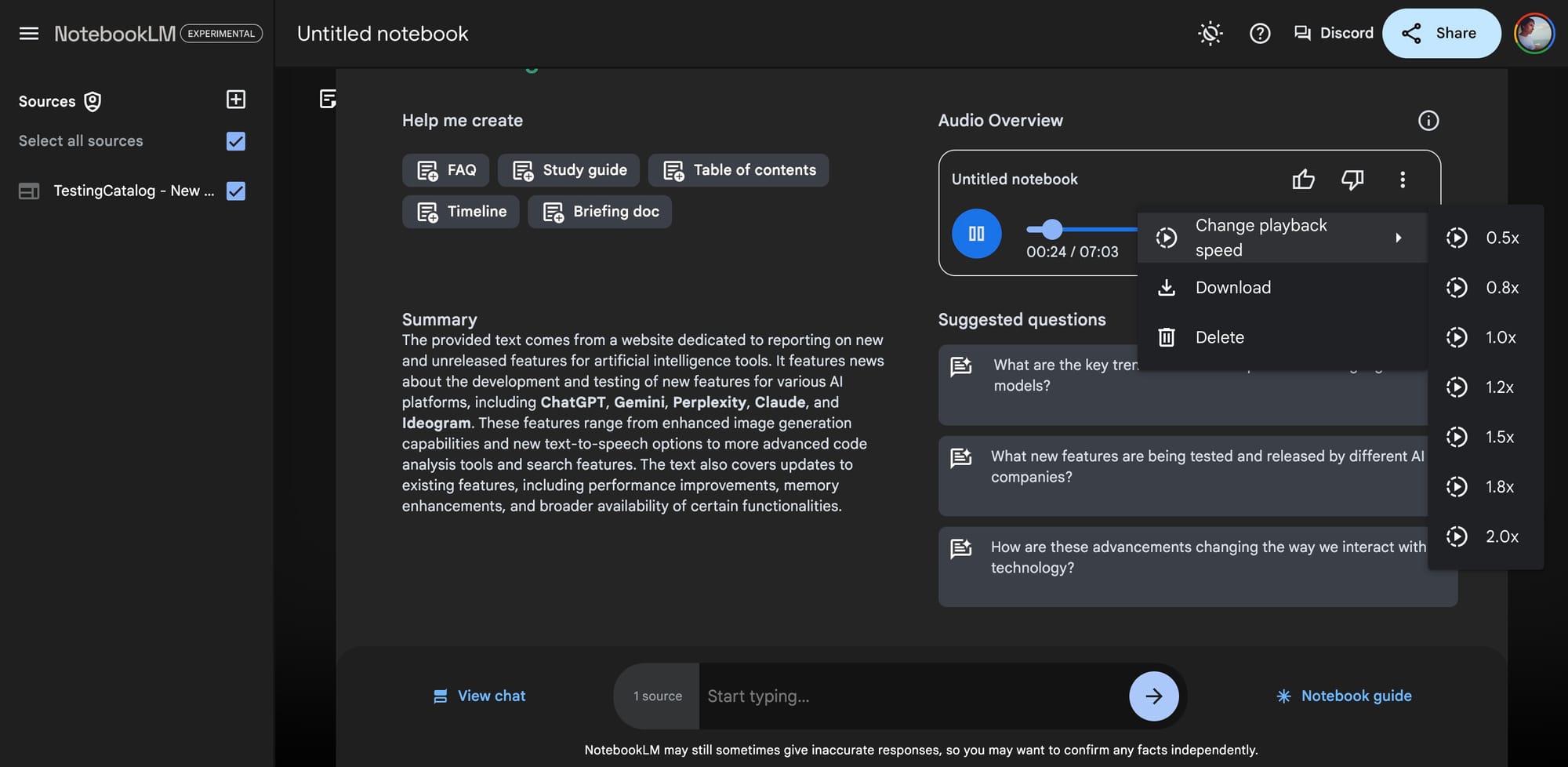Give thumbs up to audio overview
The image size is (1568, 767).
click(1304, 180)
